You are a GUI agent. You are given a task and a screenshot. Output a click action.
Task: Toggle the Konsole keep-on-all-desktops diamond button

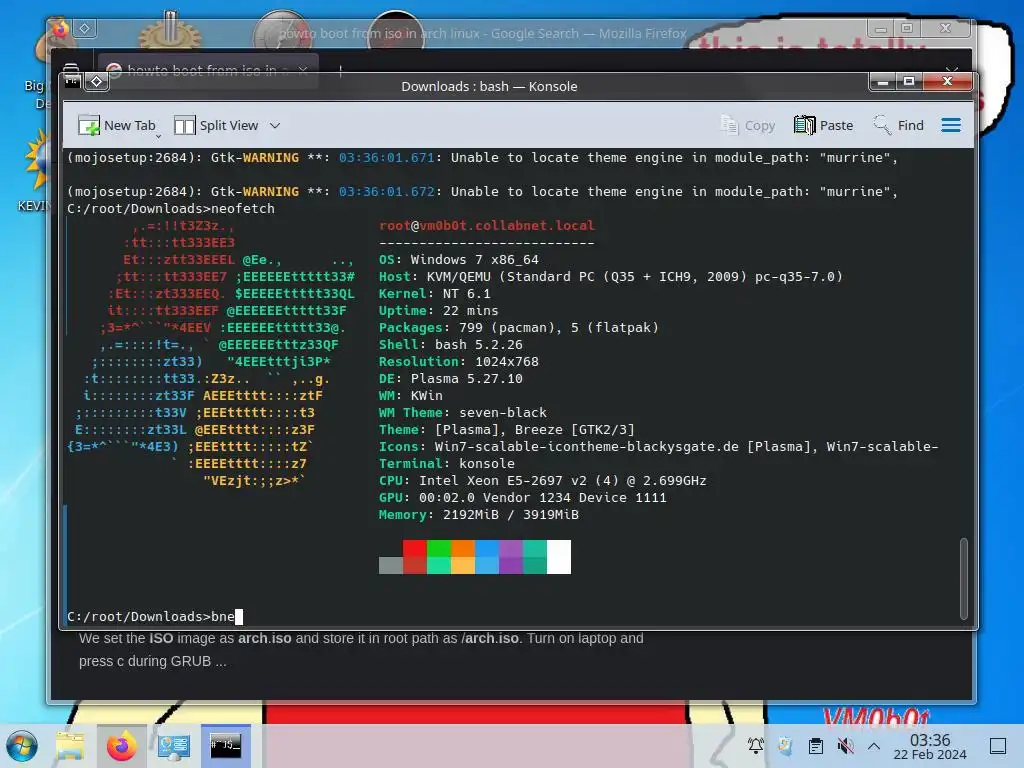[x=97, y=82]
